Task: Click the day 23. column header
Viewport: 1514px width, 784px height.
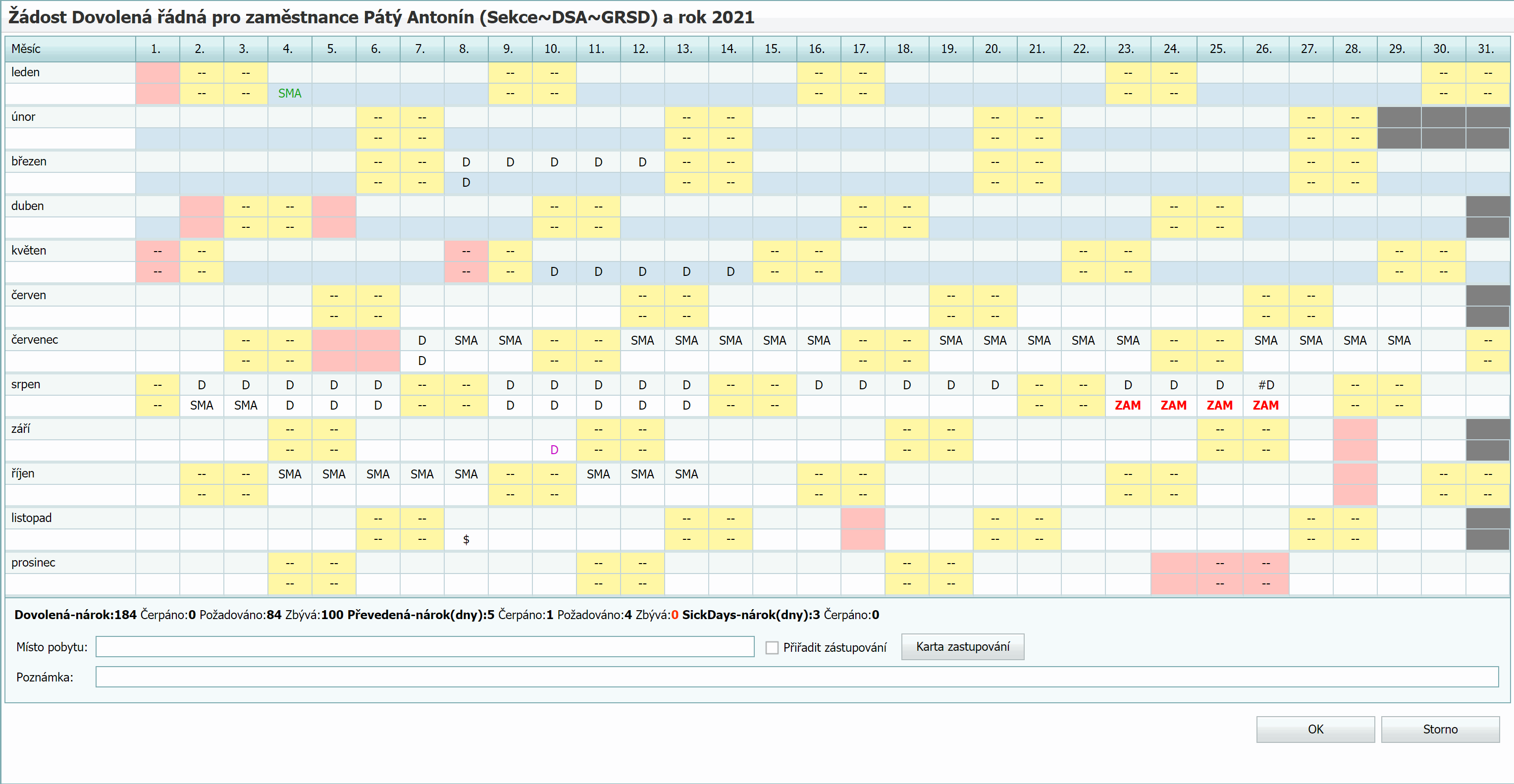Action: (x=1127, y=49)
